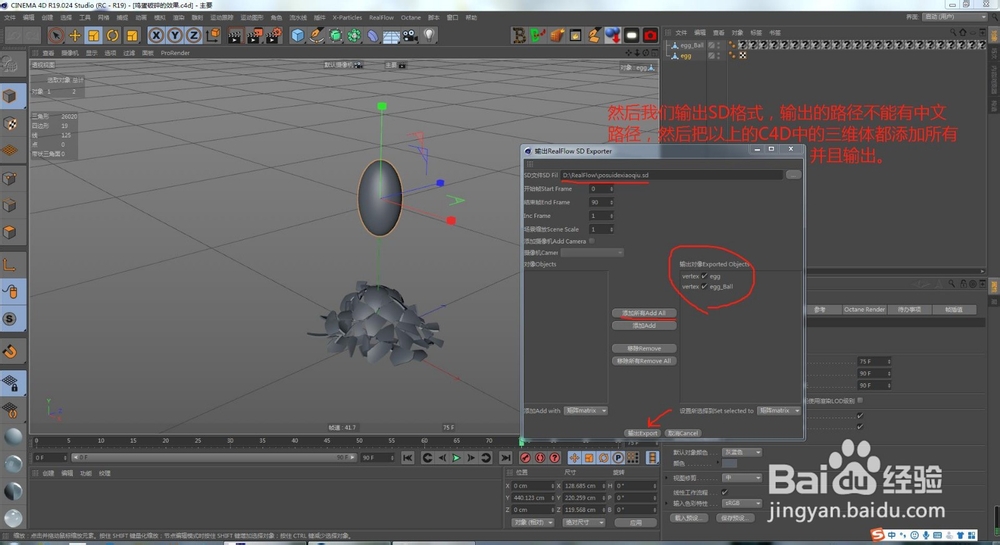Click the Scene Scale value field
Image resolution: width=1000 pixels, height=545 pixels.
(x=601, y=229)
